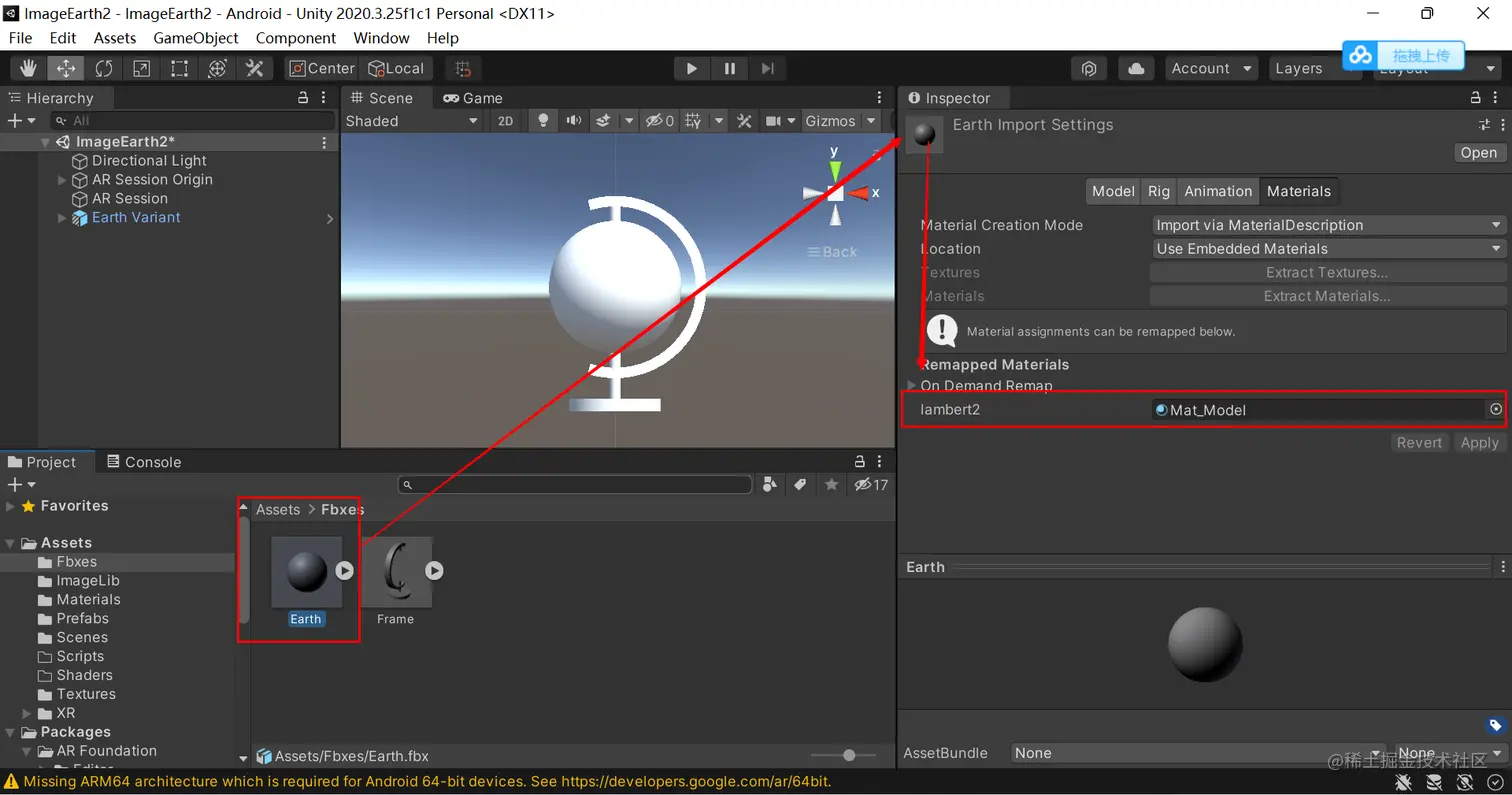Expand the AR Session Origin object
This screenshot has height=795, width=1512.
coord(62,180)
